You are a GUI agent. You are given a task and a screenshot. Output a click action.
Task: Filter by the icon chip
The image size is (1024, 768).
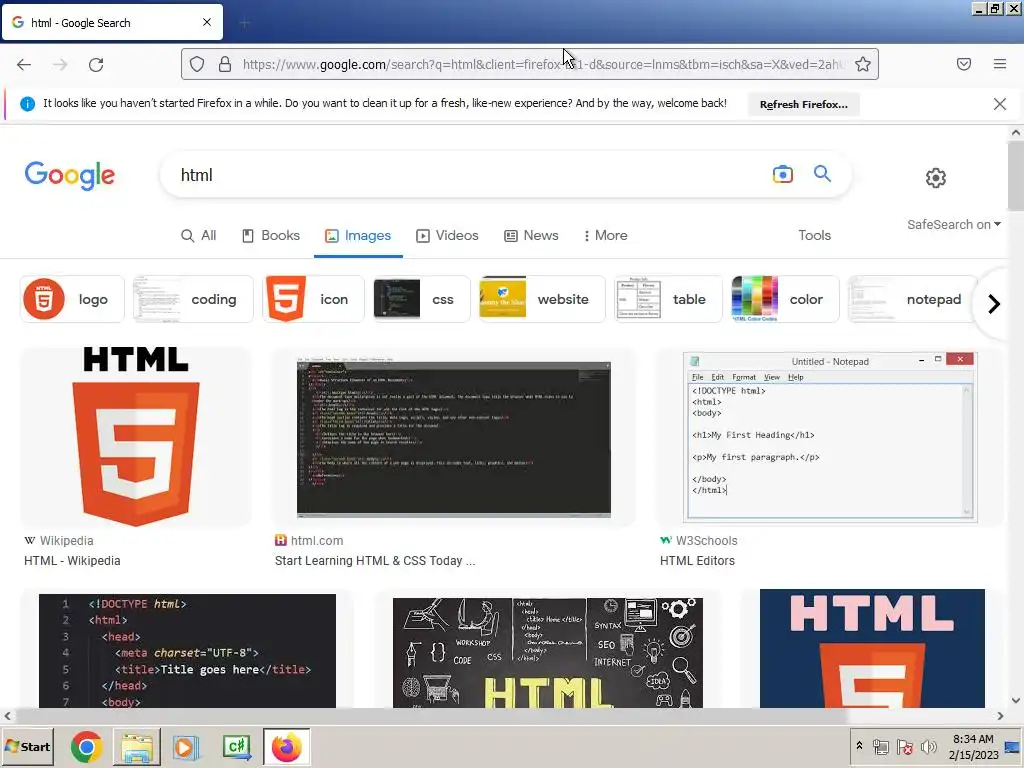coord(313,299)
